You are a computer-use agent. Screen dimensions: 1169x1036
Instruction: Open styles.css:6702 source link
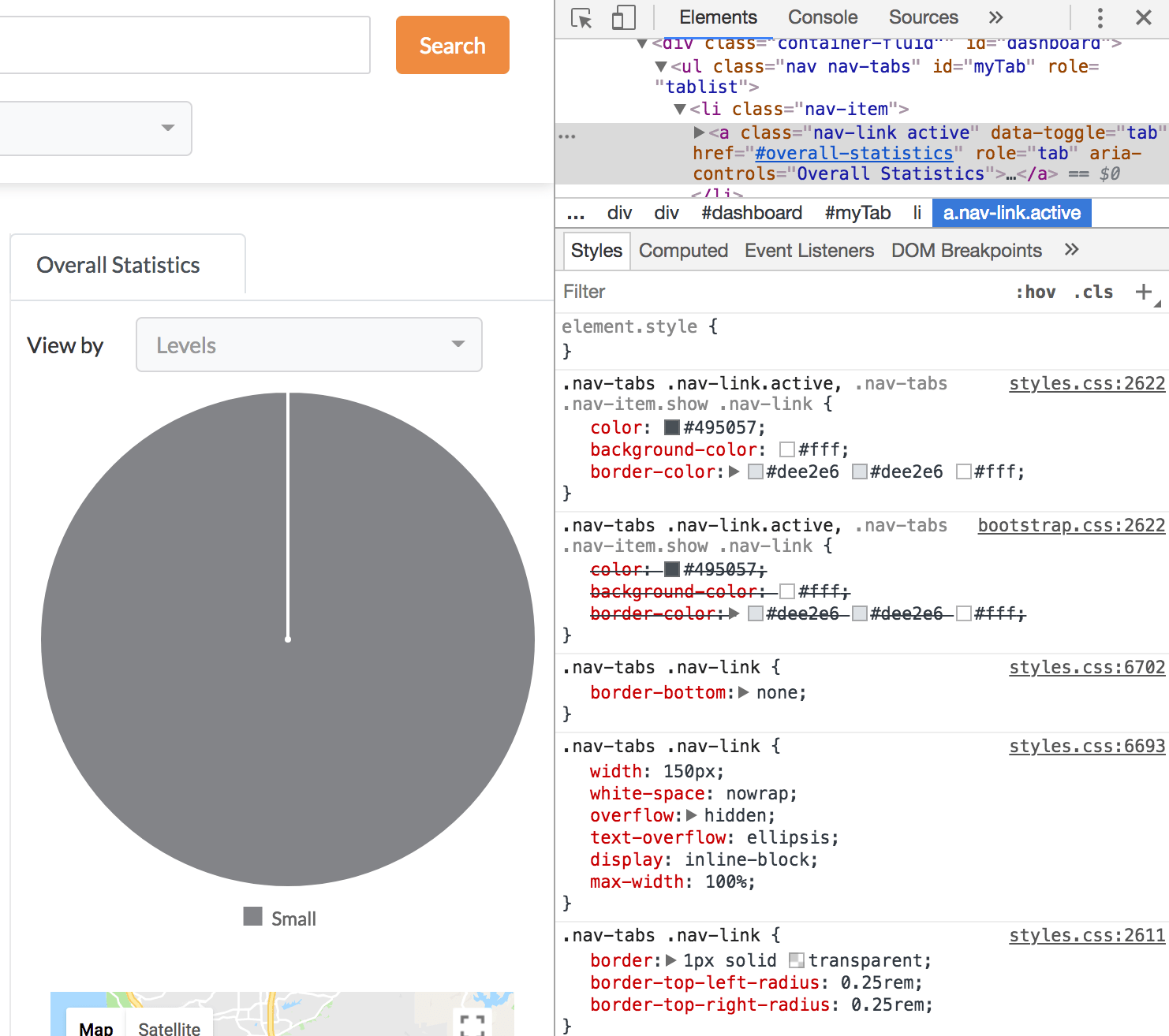[x=1087, y=668]
